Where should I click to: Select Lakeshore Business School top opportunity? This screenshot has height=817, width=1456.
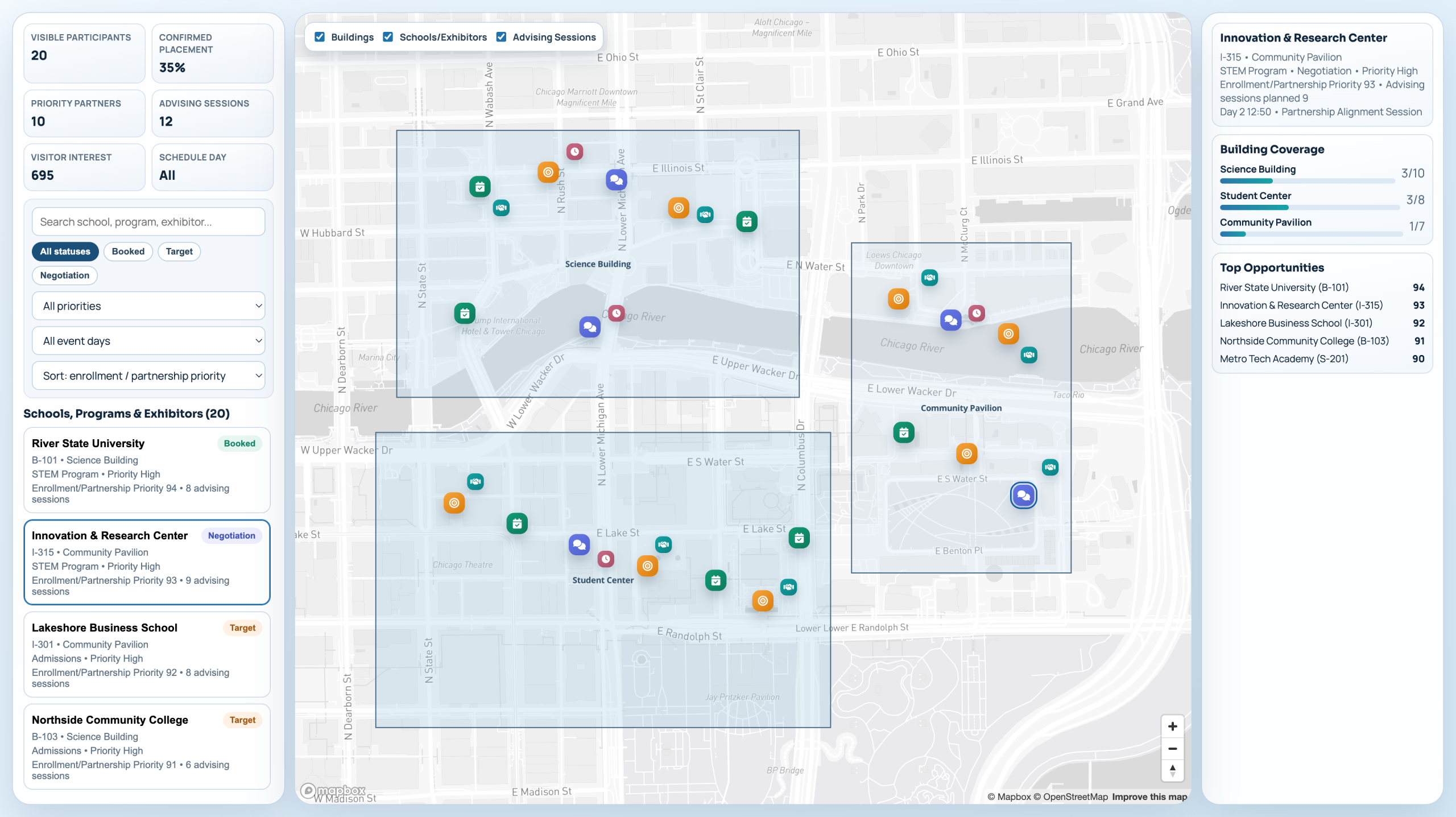coord(1296,323)
